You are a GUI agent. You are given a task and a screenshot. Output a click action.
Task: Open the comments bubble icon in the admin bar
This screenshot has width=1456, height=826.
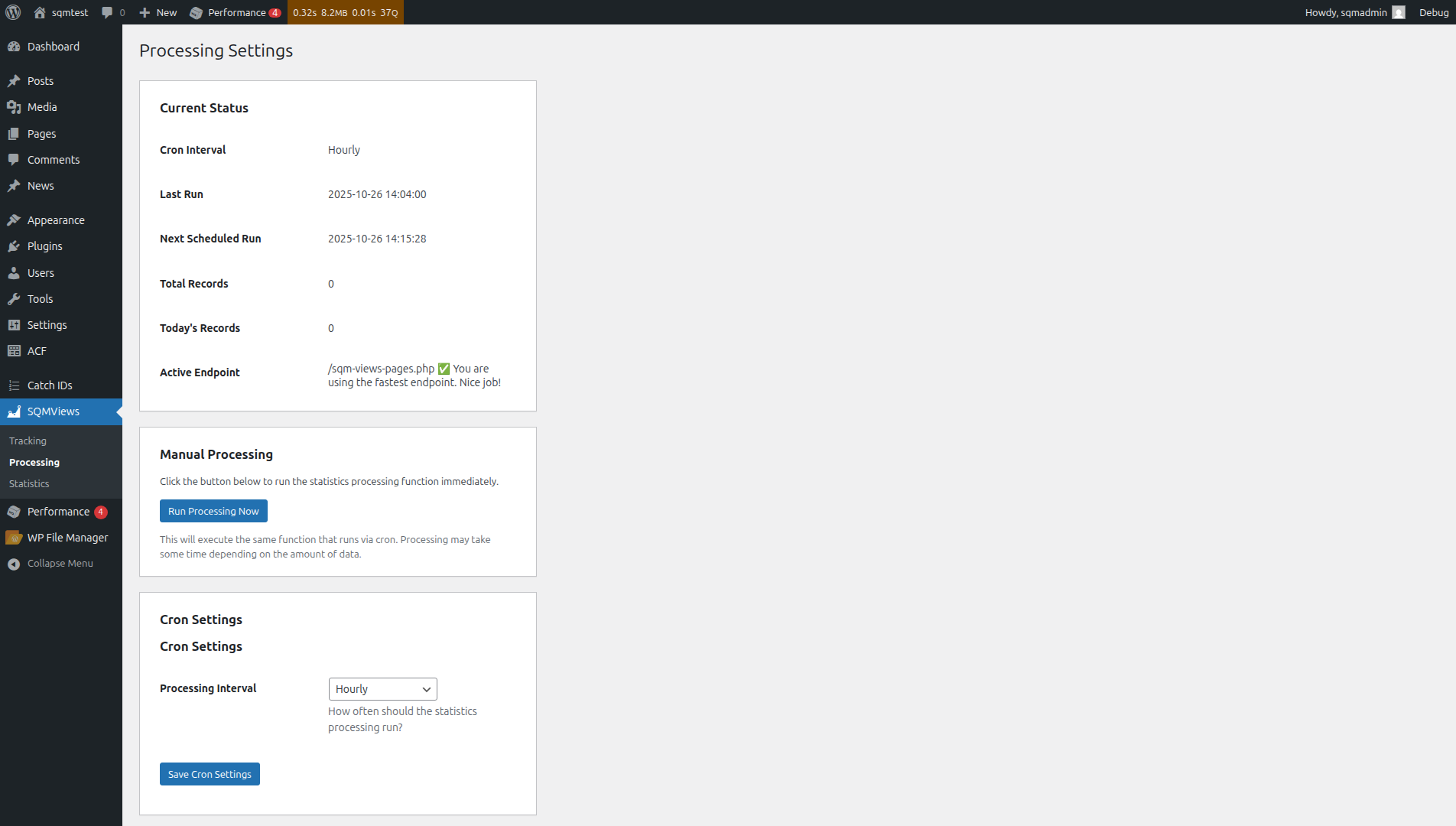pos(105,12)
